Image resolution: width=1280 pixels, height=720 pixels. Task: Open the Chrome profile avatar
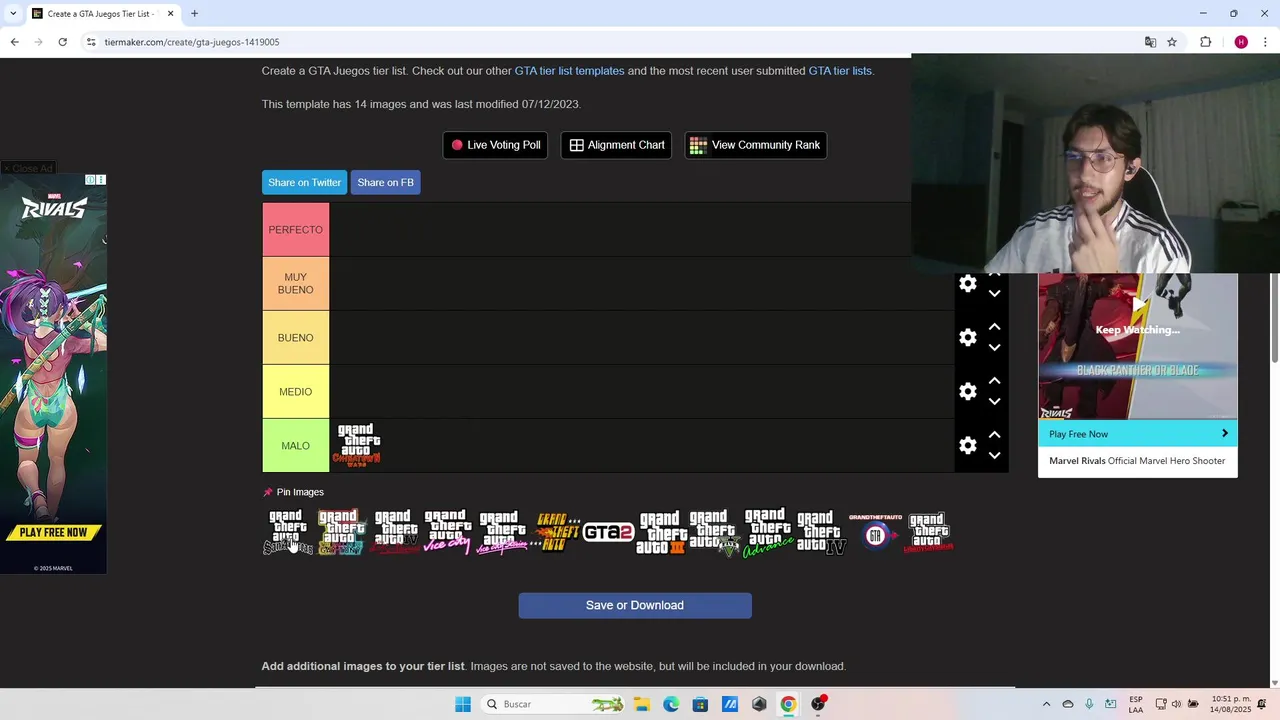pos(1241,42)
